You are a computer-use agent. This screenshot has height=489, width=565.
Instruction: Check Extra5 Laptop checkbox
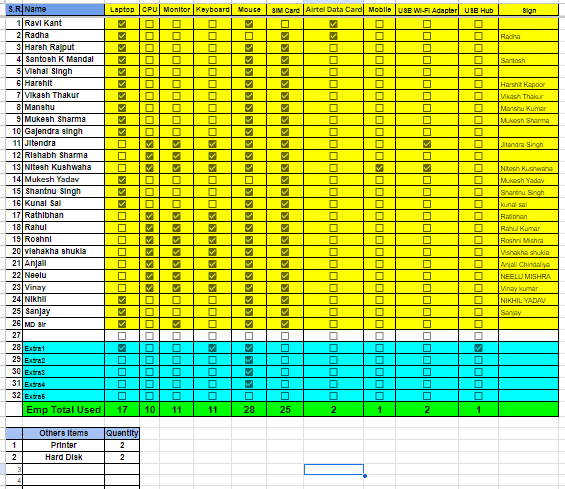click(122, 396)
